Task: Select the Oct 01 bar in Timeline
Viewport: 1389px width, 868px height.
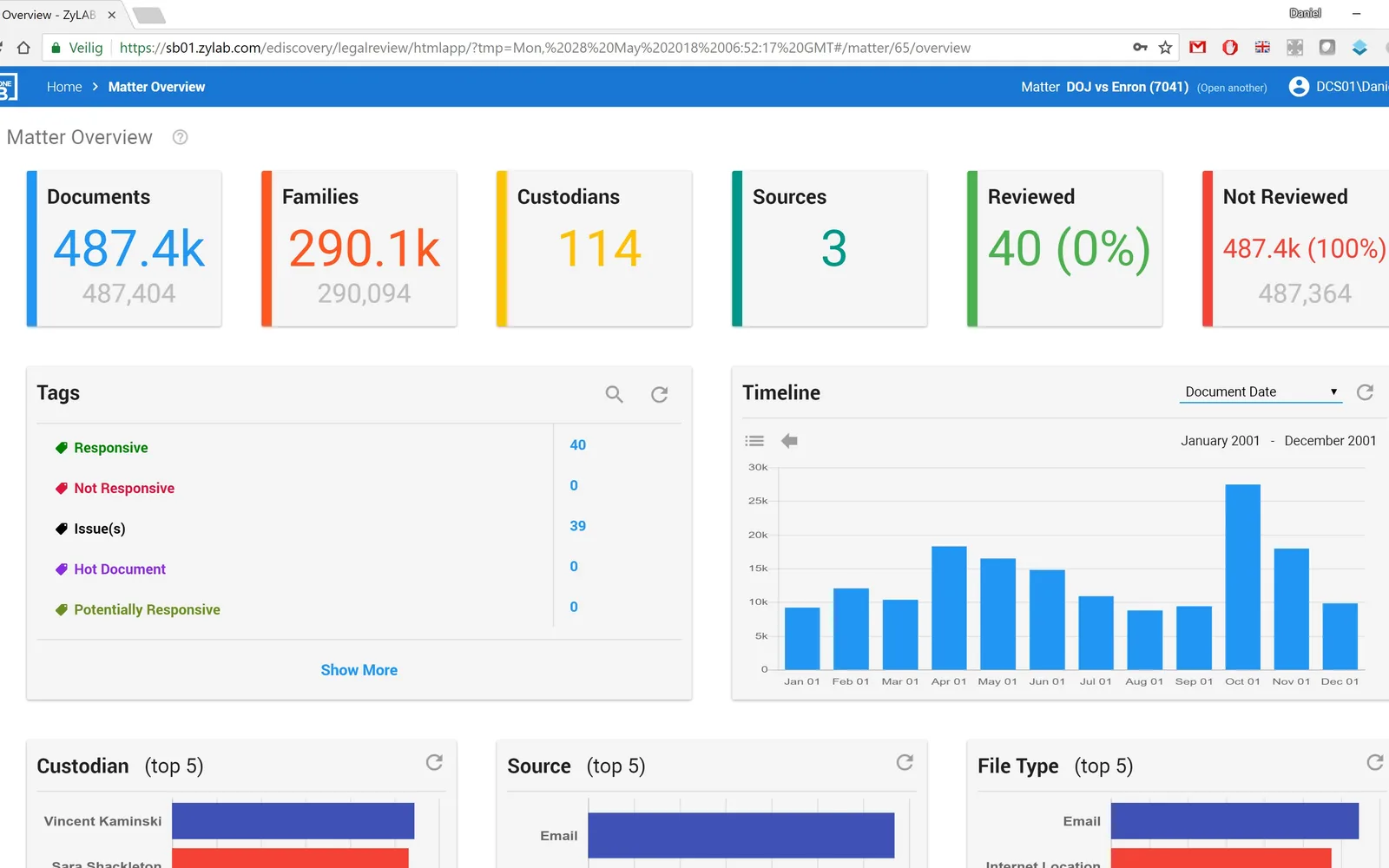Action: (x=1242, y=577)
